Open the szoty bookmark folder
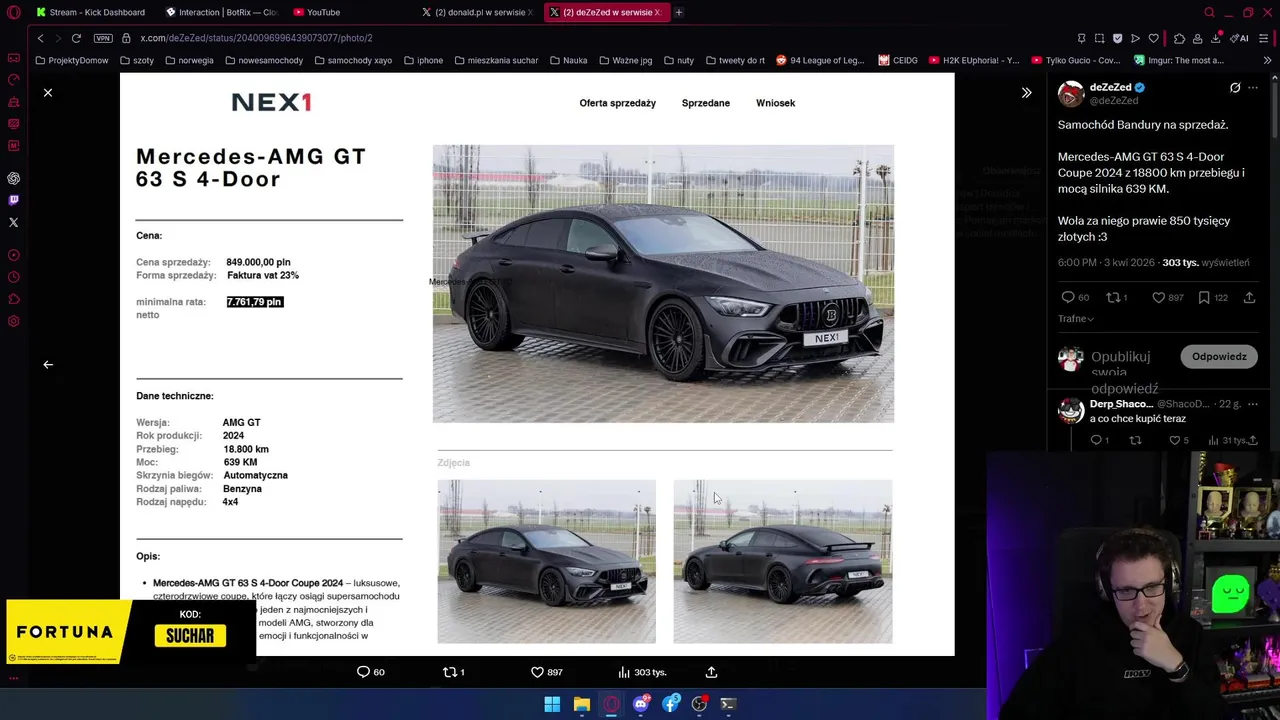Screen dimensions: 1280x720 [x=135, y=60]
